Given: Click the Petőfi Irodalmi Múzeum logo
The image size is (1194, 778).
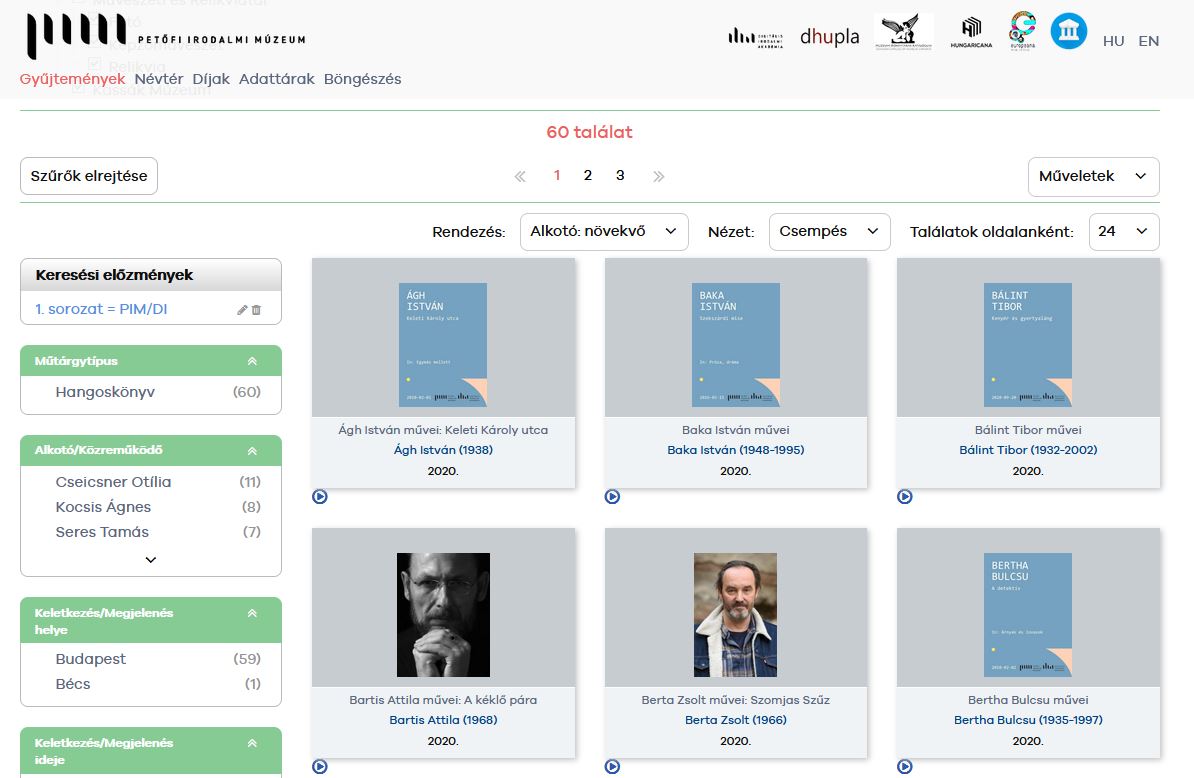Looking at the screenshot, I should (x=166, y=37).
